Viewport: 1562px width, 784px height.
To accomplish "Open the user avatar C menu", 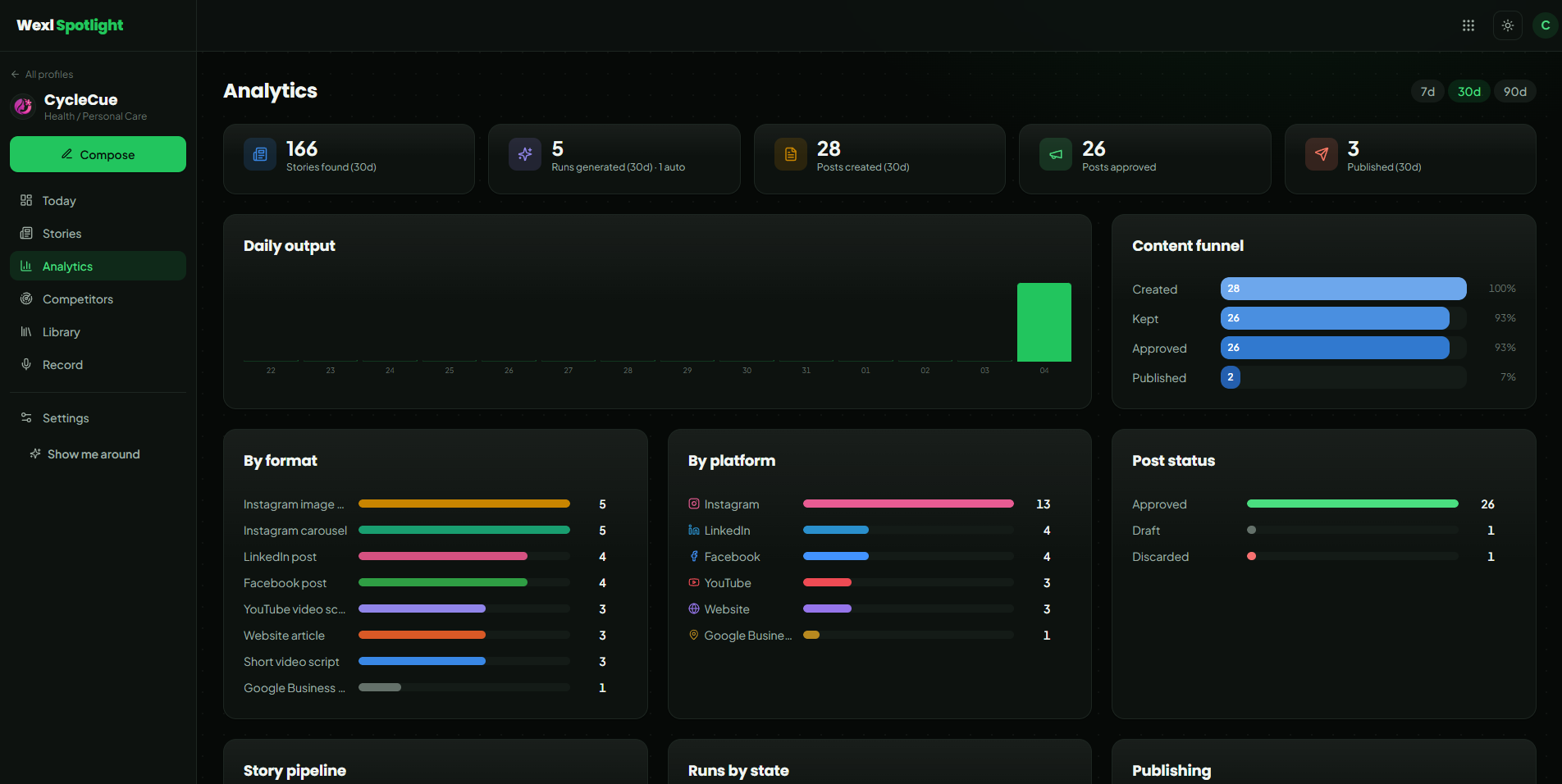I will pos(1546,25).
